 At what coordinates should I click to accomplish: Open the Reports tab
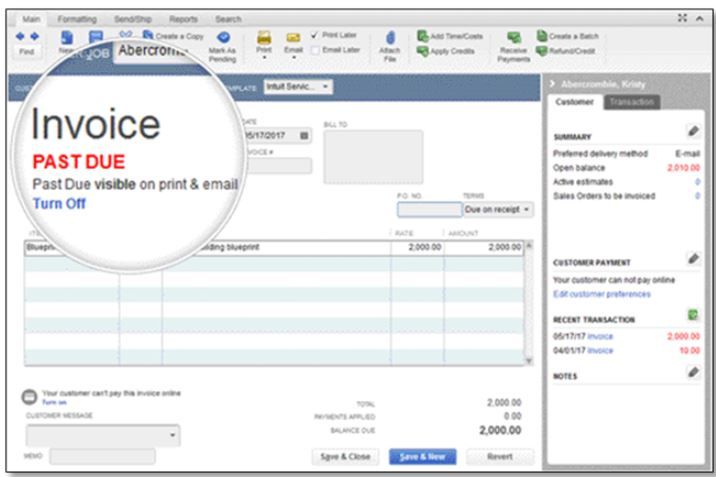[x=184, y=19]
